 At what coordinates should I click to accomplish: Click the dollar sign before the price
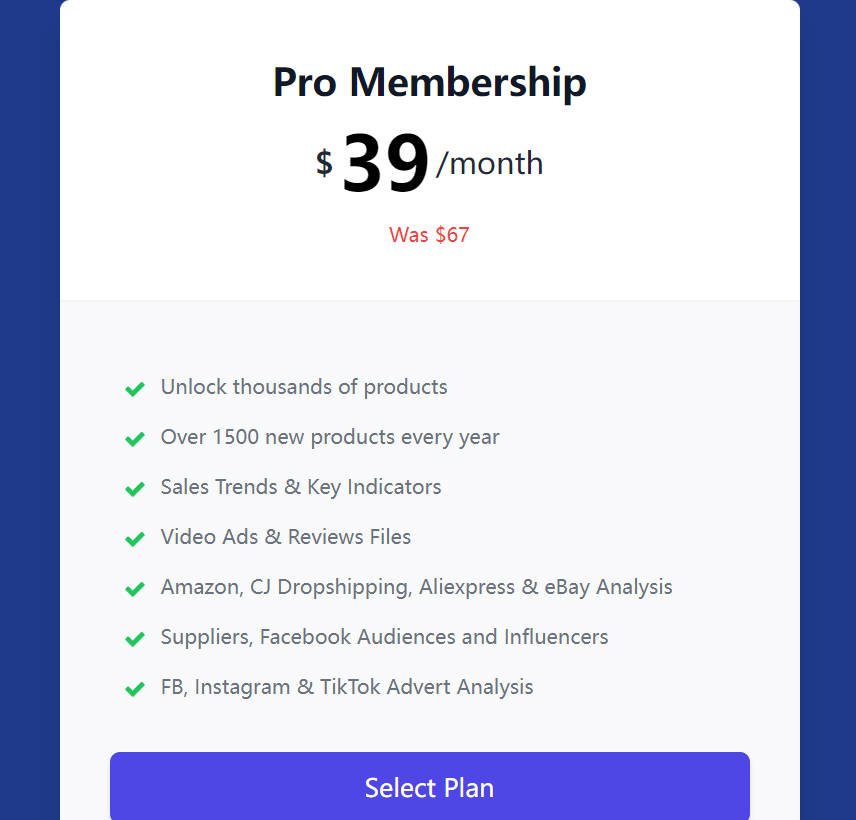pos(324,162)
